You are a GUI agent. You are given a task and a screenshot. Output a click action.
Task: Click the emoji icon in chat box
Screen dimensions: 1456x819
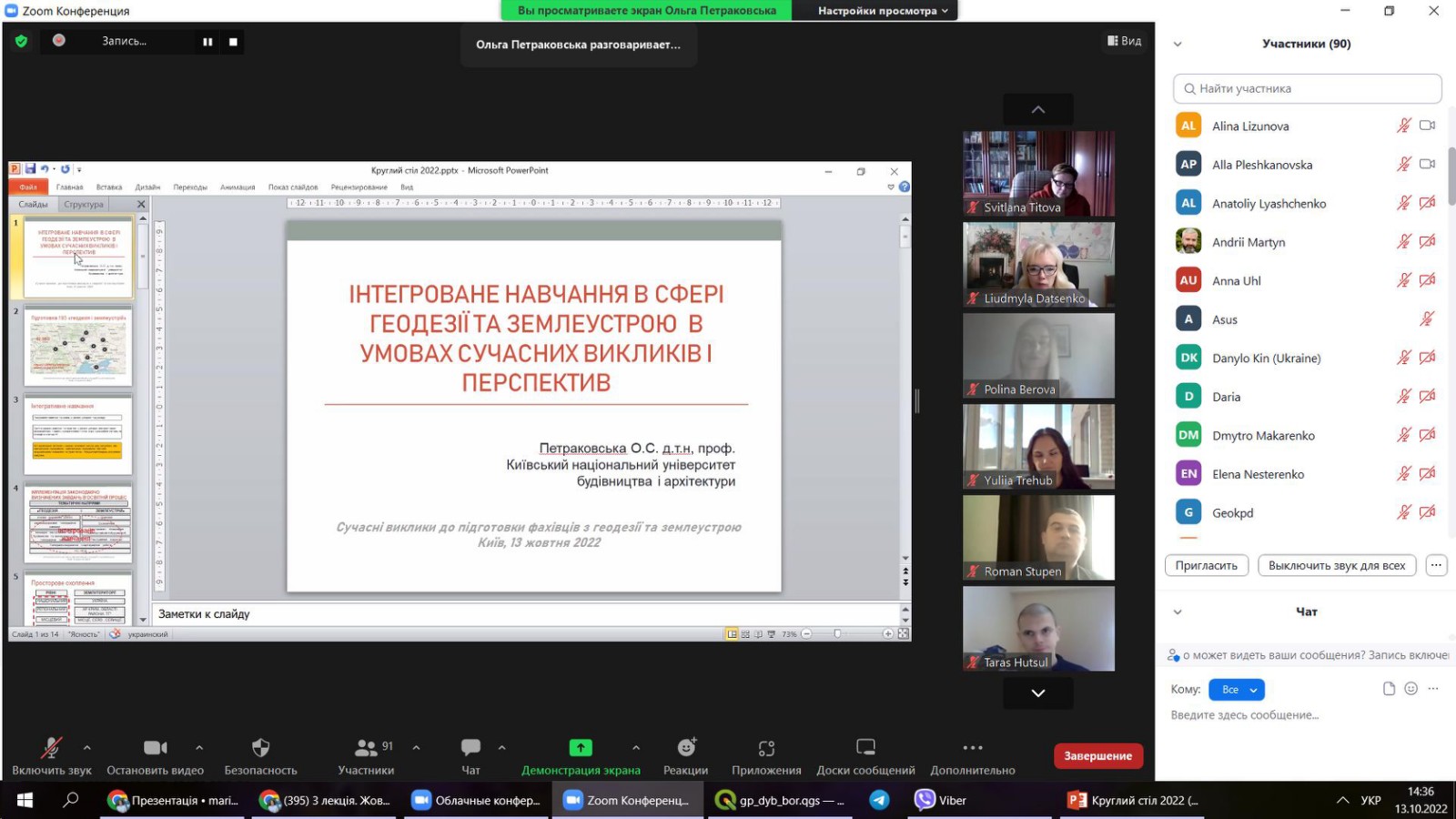click(x=1410, y=689)
